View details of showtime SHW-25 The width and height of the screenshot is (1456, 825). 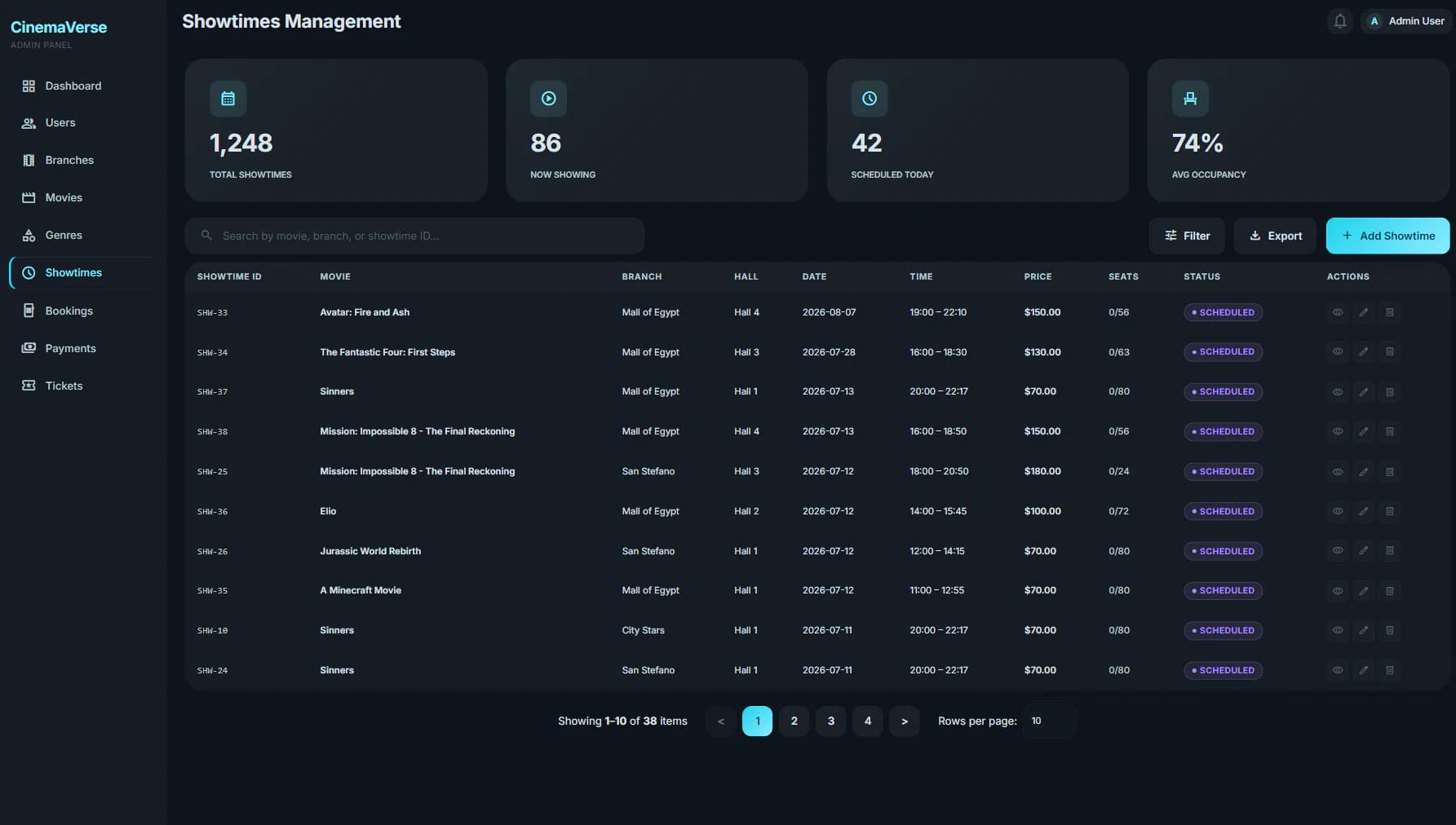pyautogui.click(x=1338, y=471)
